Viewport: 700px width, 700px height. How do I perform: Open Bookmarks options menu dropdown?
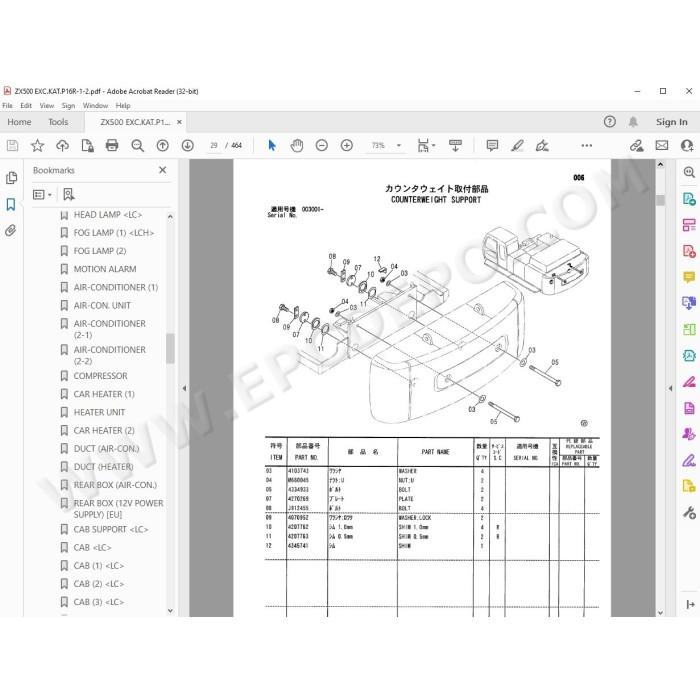42,194
